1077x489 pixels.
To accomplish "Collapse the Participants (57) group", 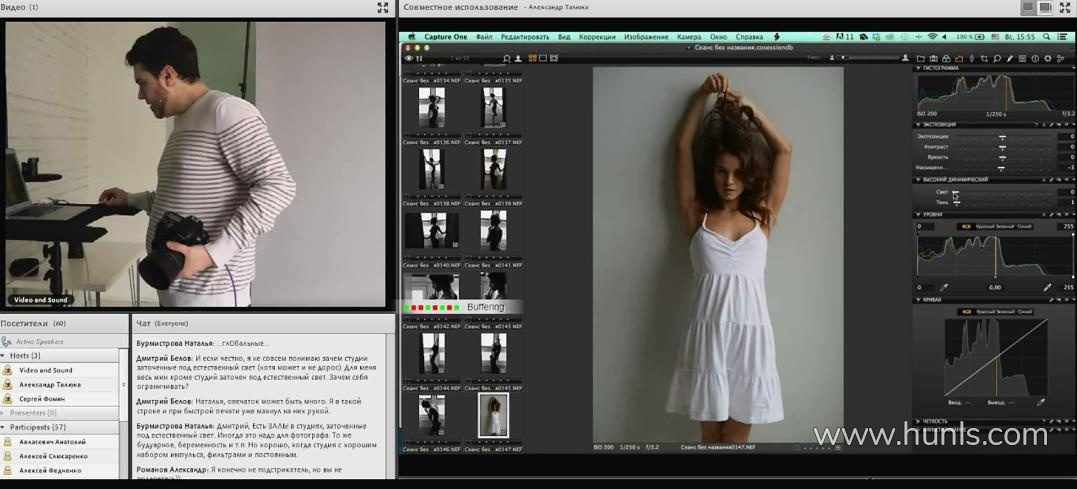I will click(4, 427).
